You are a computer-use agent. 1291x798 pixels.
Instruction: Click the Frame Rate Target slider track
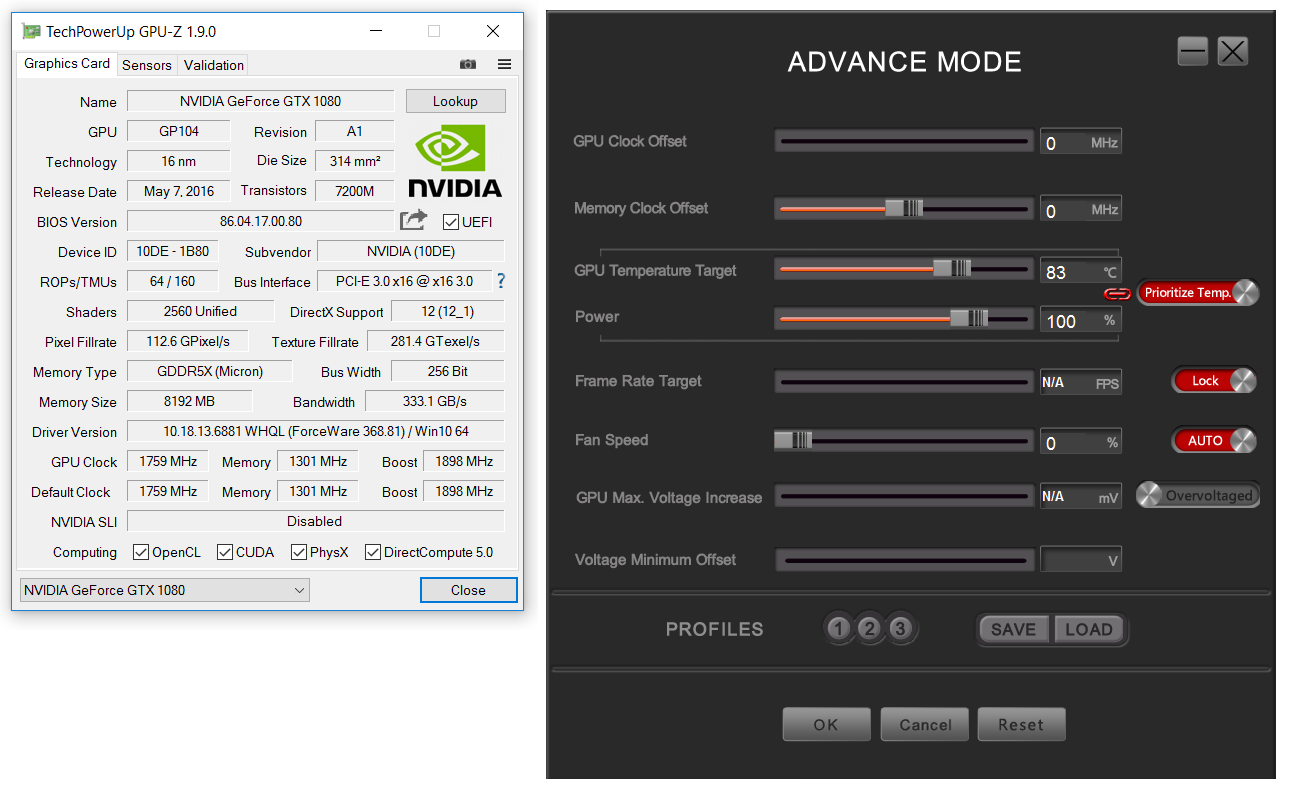[904, 381]
